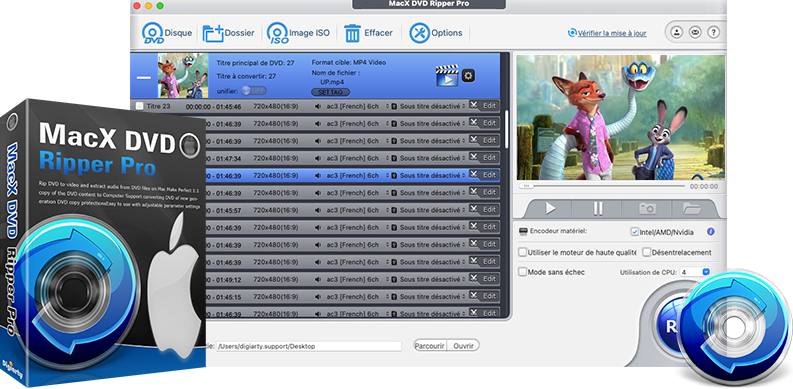Click scissors icon on the 01:47:34 row
The image size is (793, 389).
point(473,157)
